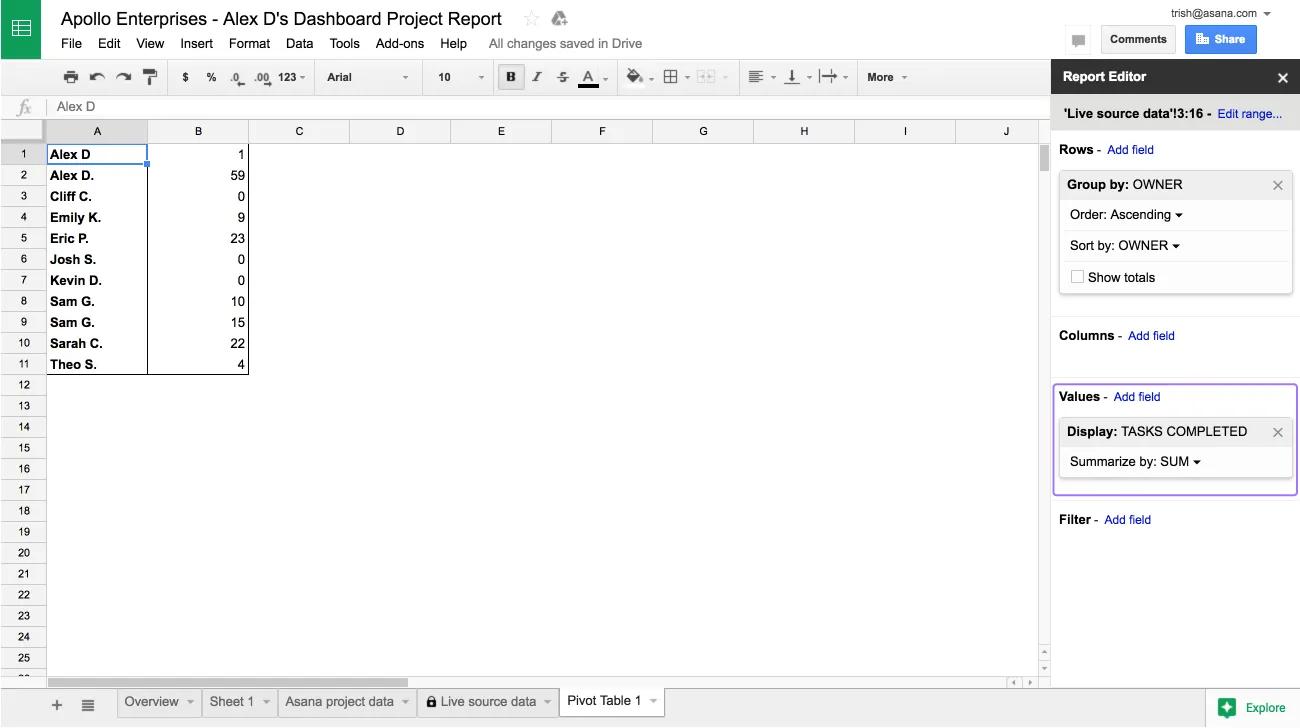The width and height of the screenshot is (1300, 728).
Task: Click the Edit range link
Action: pos(1248,114)
